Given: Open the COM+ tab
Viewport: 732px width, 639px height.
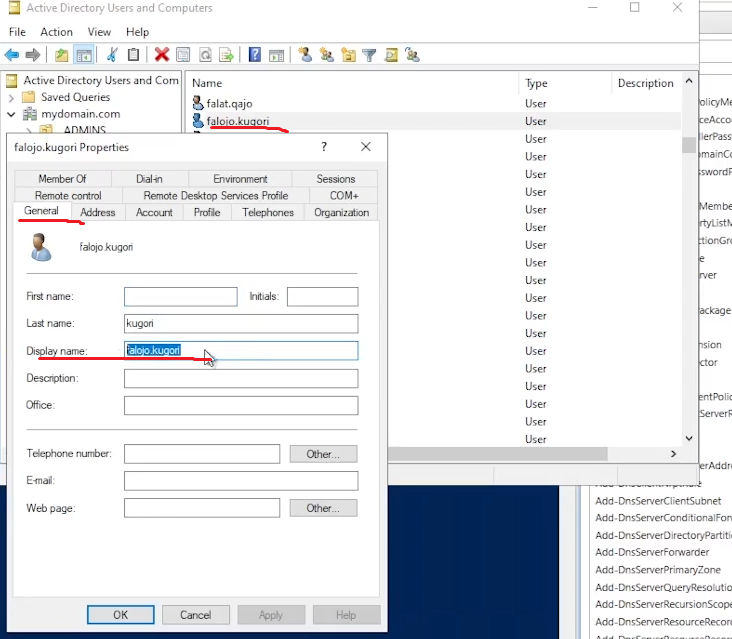Looking at the screenshot, I should pyautogui.click(x=344, y=196).
